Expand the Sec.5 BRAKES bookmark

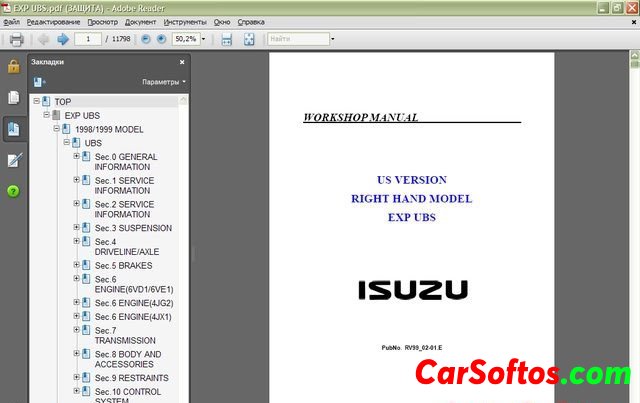click(x=76, y=265)
